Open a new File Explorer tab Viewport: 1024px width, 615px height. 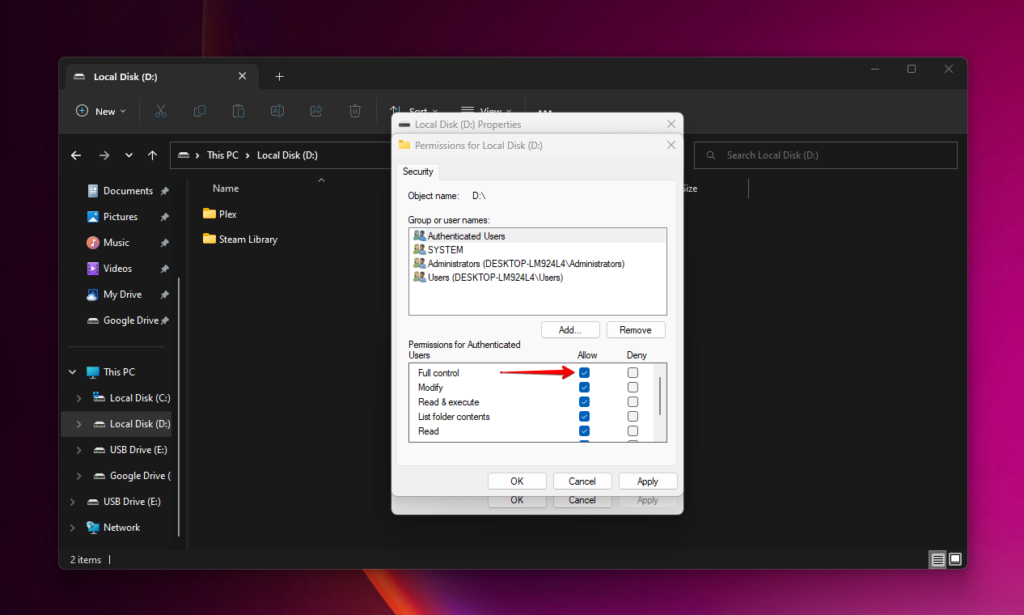[x=279, y=76]
